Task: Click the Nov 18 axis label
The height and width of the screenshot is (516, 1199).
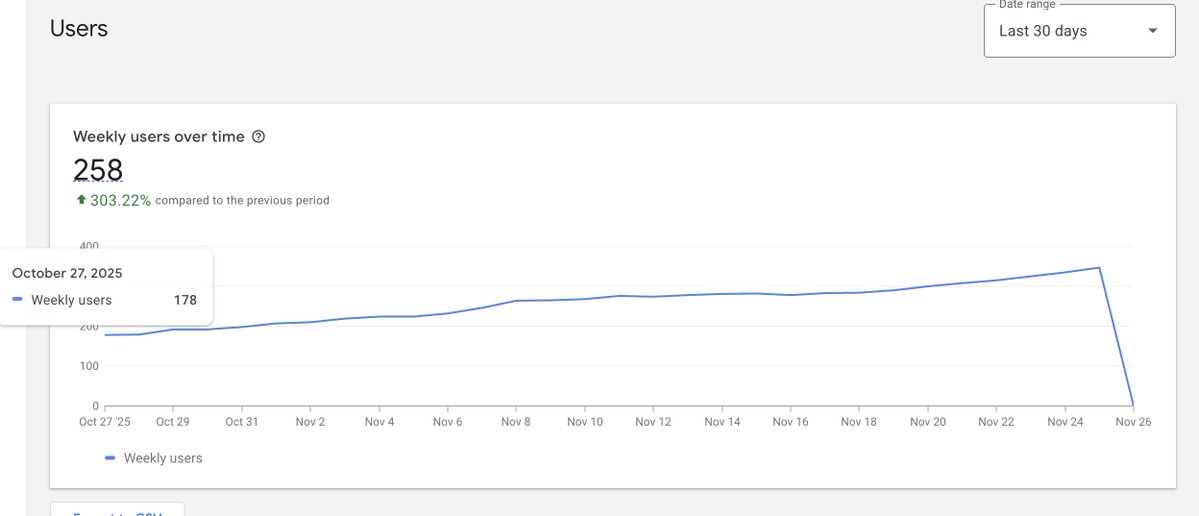Action: [x=859, y=421]
